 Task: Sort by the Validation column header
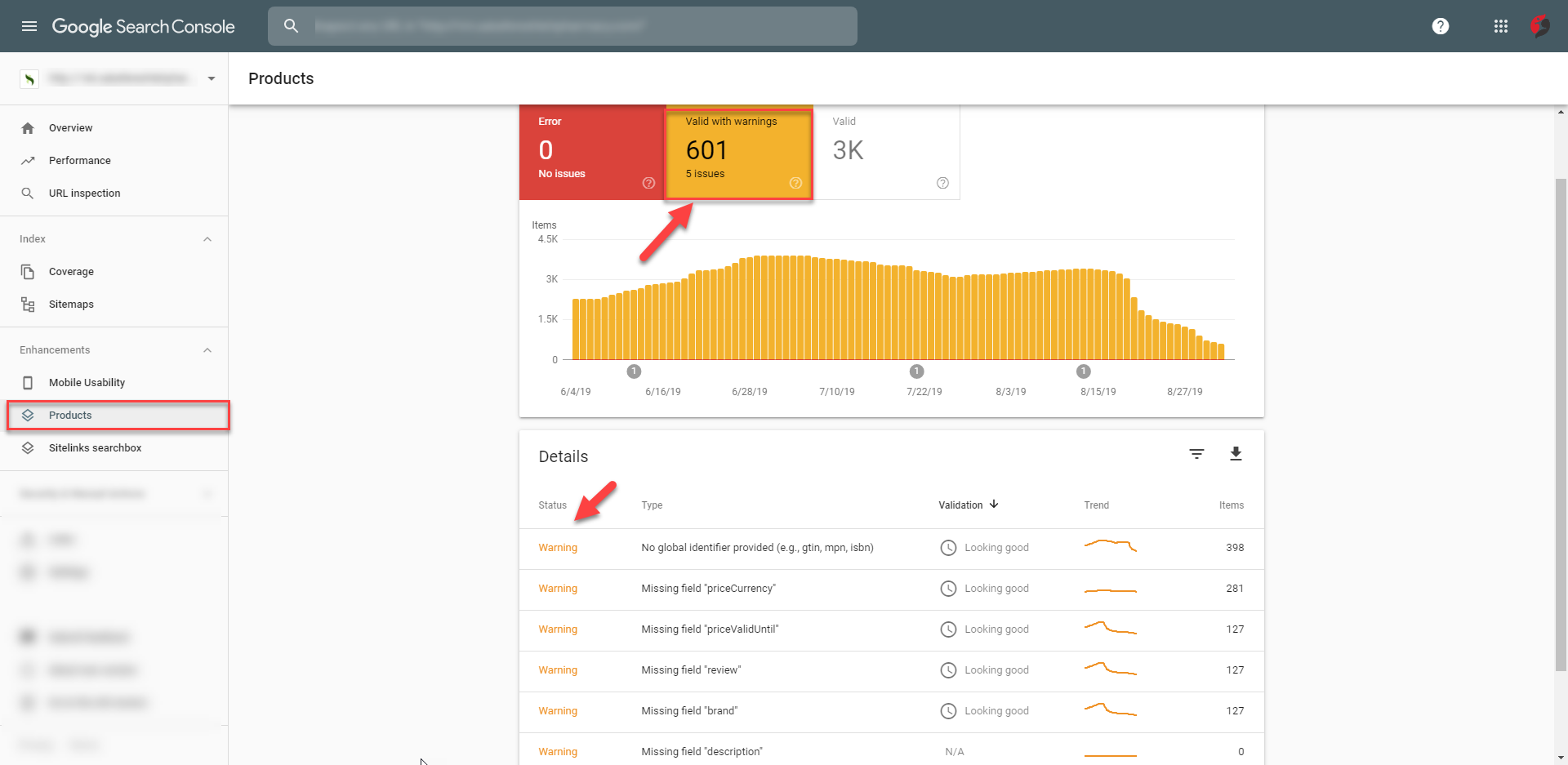968,505
